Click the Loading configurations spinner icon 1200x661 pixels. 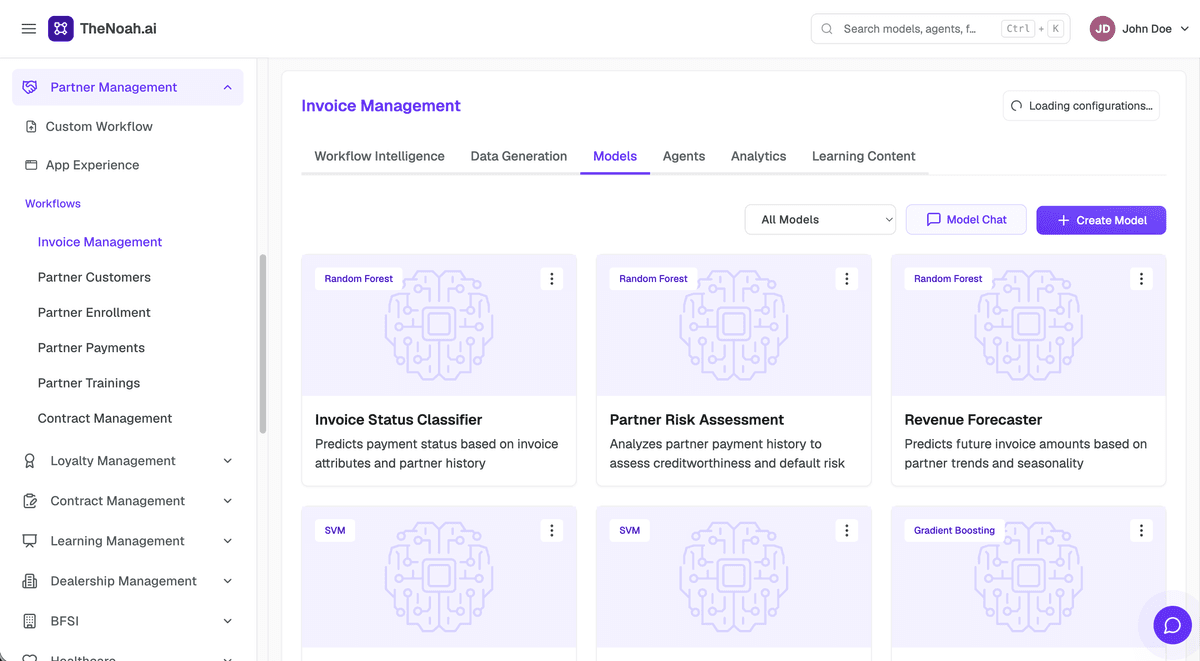click(1017, 106)
